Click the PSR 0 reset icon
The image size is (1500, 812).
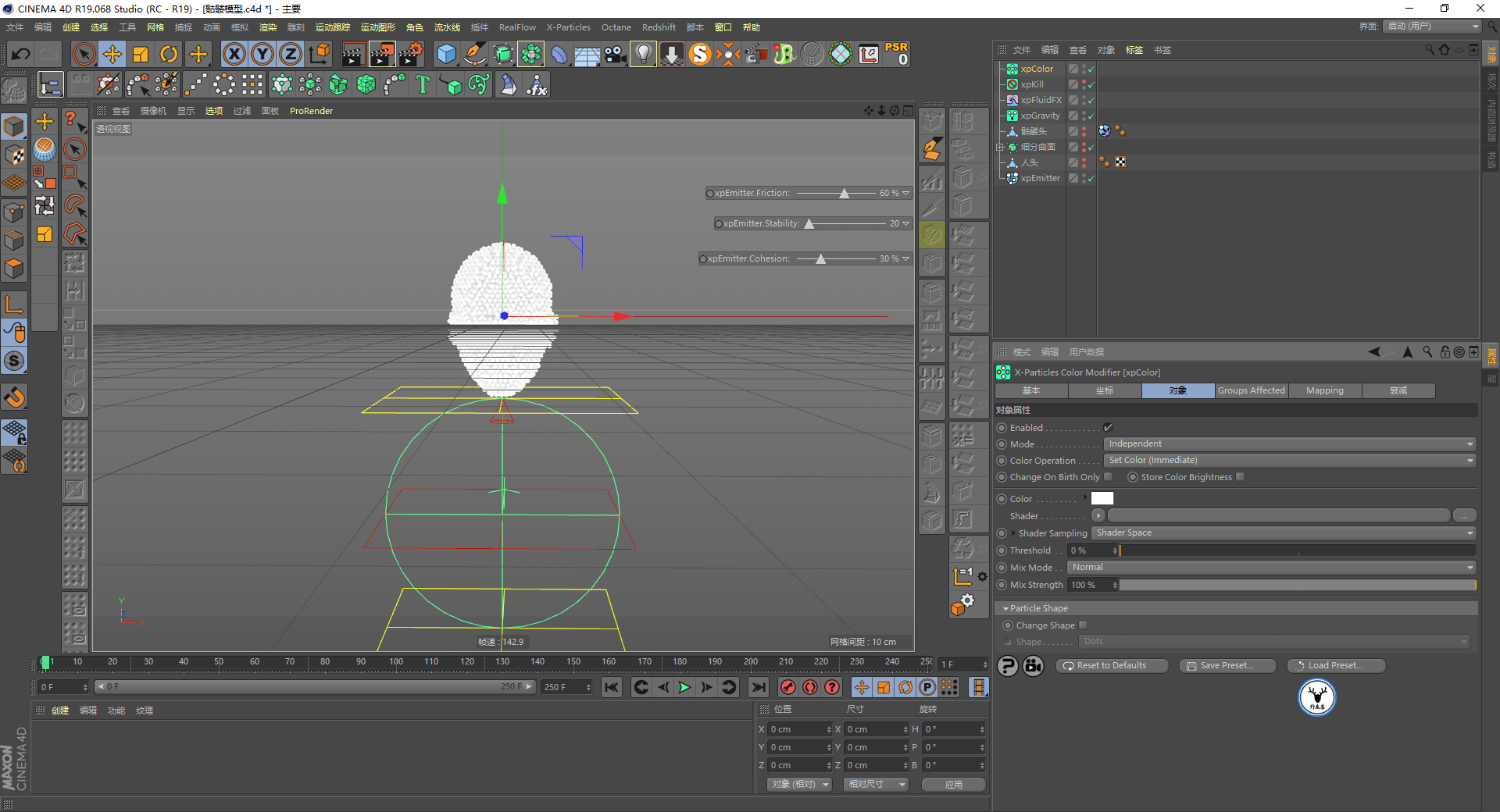tap(896, 54)
